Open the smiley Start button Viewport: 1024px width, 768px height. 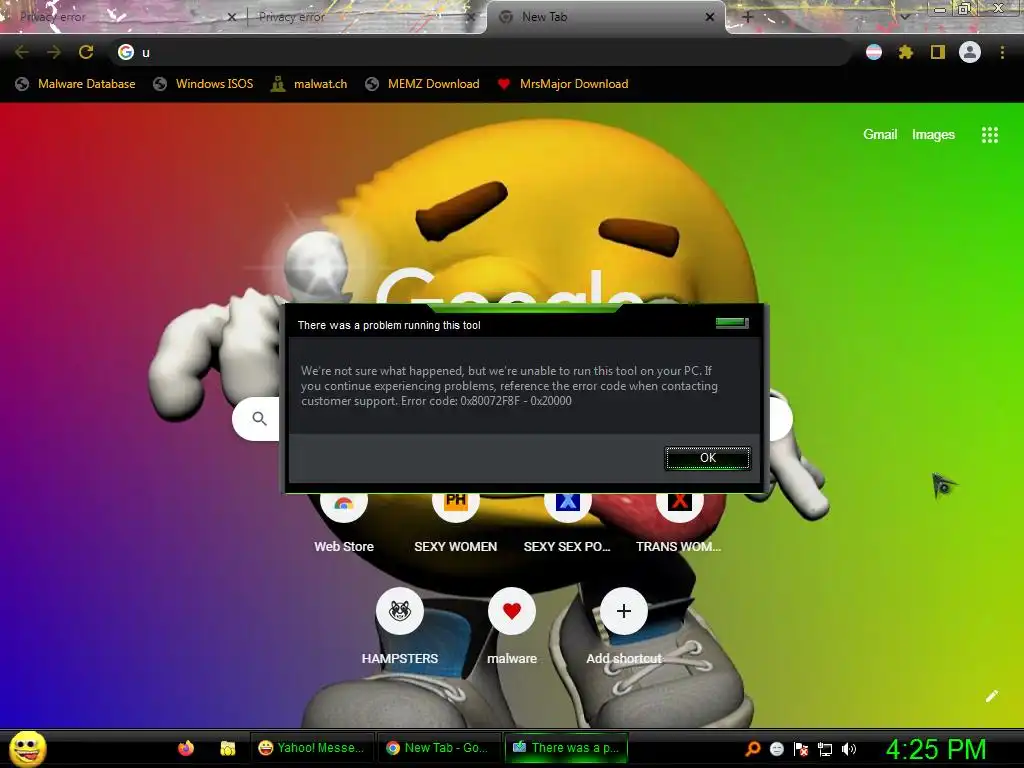coord(28,748)
